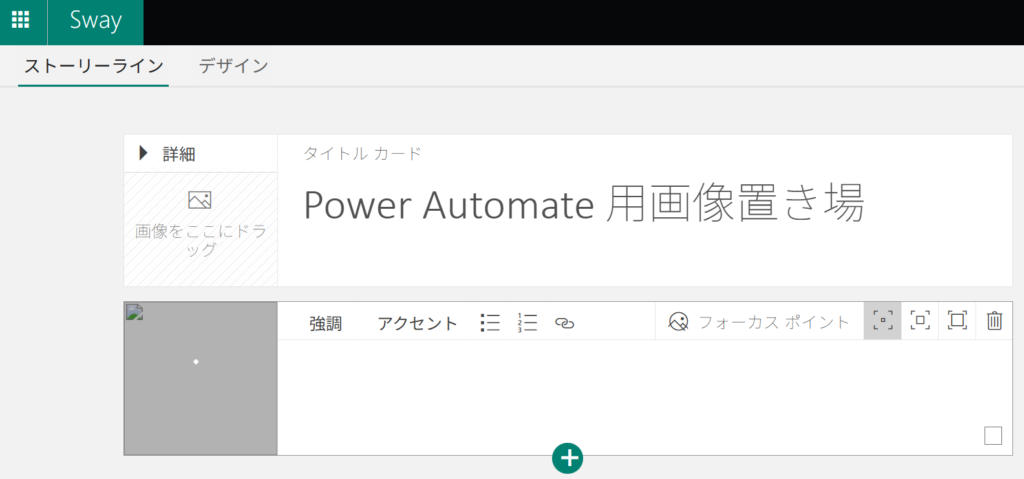1024x479 pixels.
Task: Select the gray image card thumbnail
Action: (x=200, y=378)
